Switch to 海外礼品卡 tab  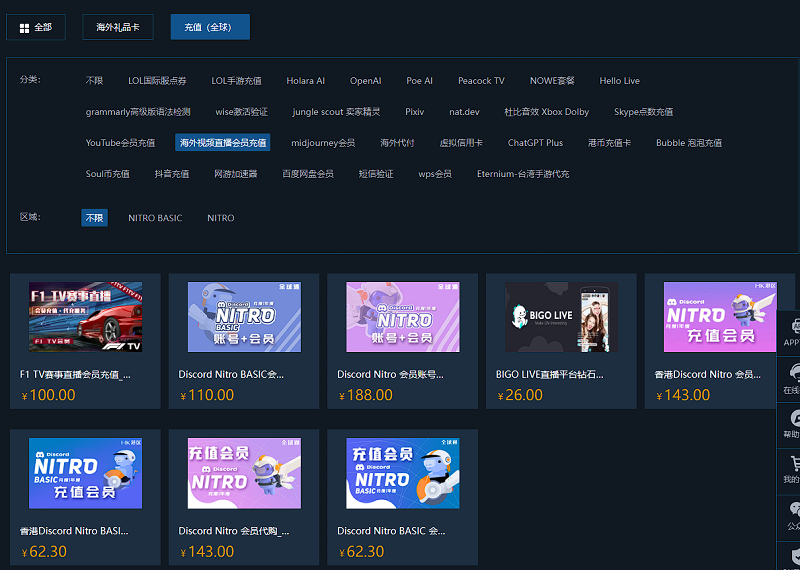tap(118, 27)
